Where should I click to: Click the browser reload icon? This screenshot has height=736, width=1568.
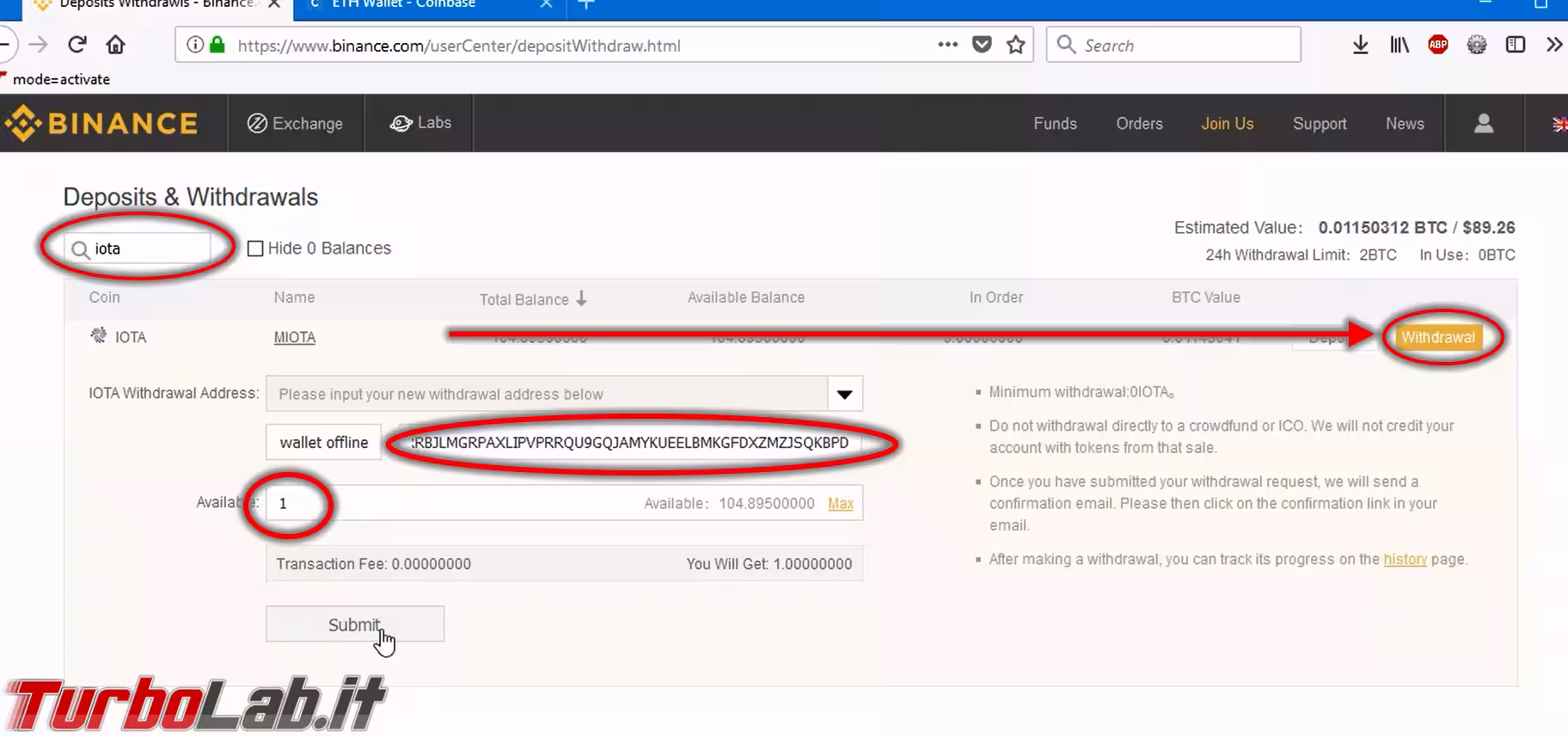coord(77,45)
